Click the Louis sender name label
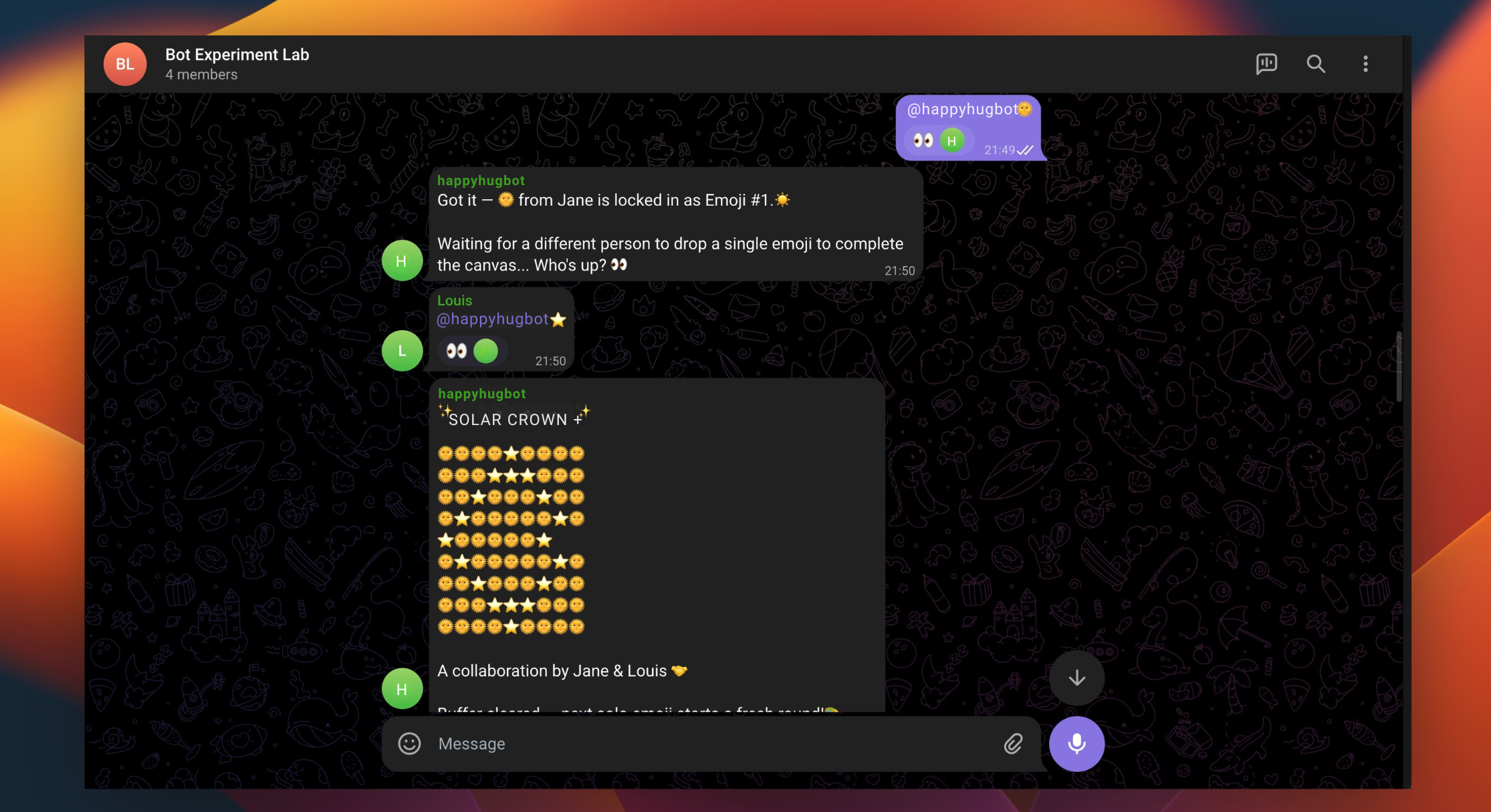The image size is (1491, 812). tap(455, 301)
